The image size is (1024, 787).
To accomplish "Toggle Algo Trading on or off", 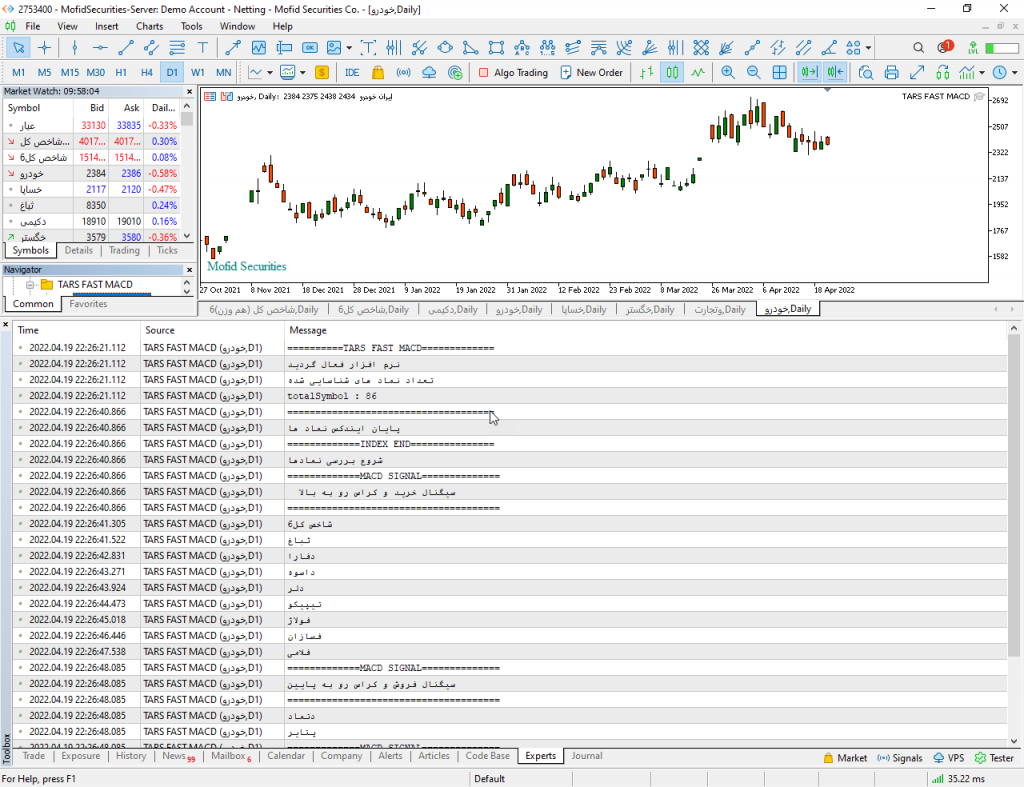I will pos(513,72).
